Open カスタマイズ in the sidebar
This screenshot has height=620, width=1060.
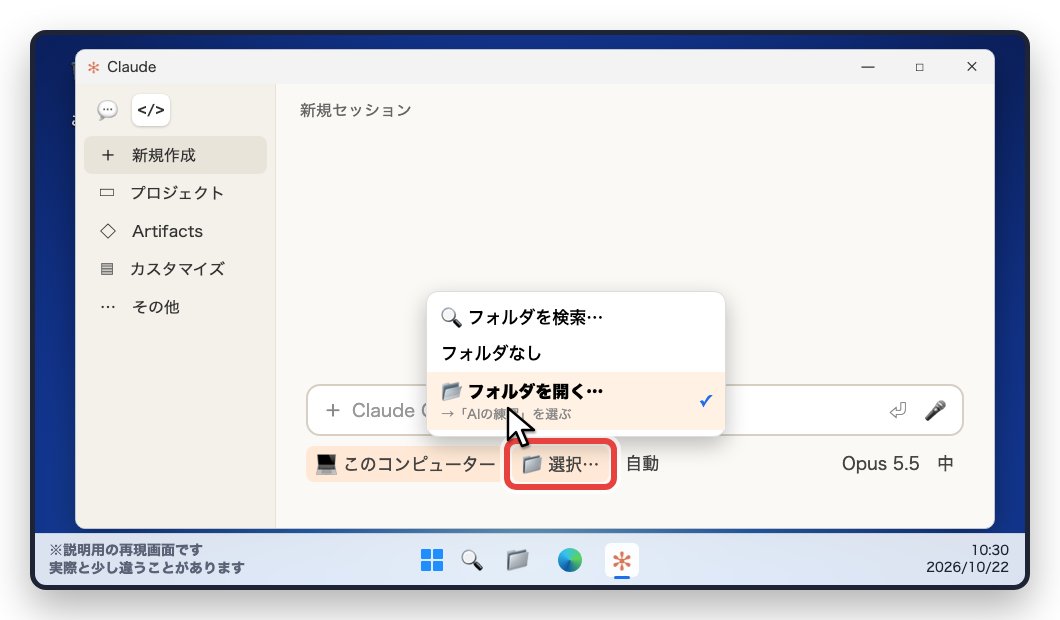coord(175,268)
